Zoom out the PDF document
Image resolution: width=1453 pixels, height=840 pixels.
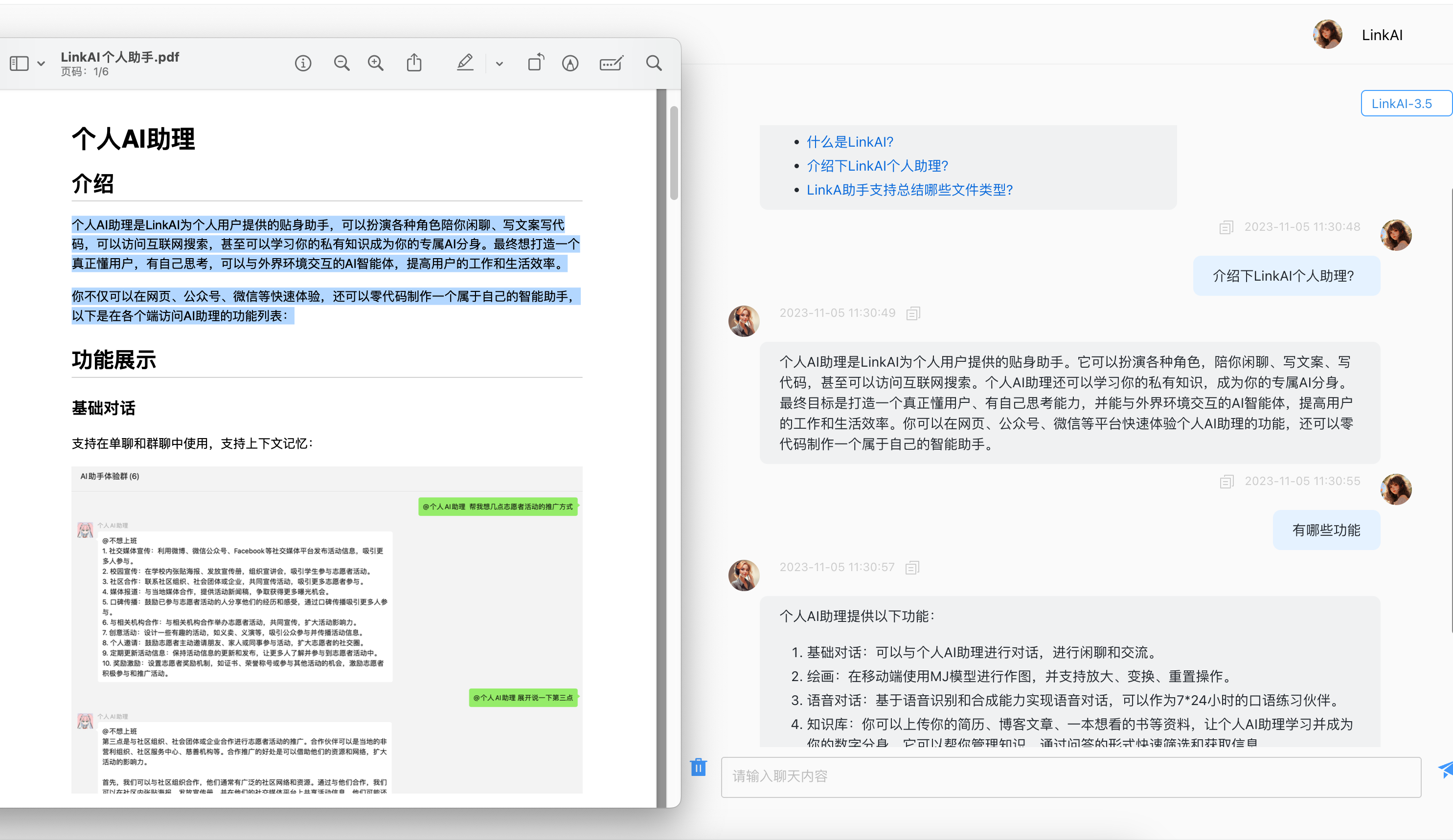(341, 64)
